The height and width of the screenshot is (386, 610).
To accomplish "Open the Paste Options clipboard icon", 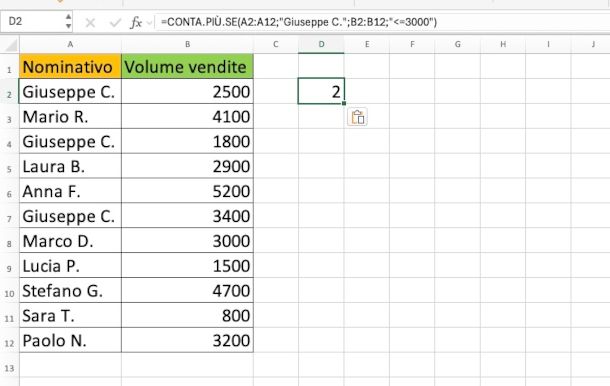I will tap(357, 117).
